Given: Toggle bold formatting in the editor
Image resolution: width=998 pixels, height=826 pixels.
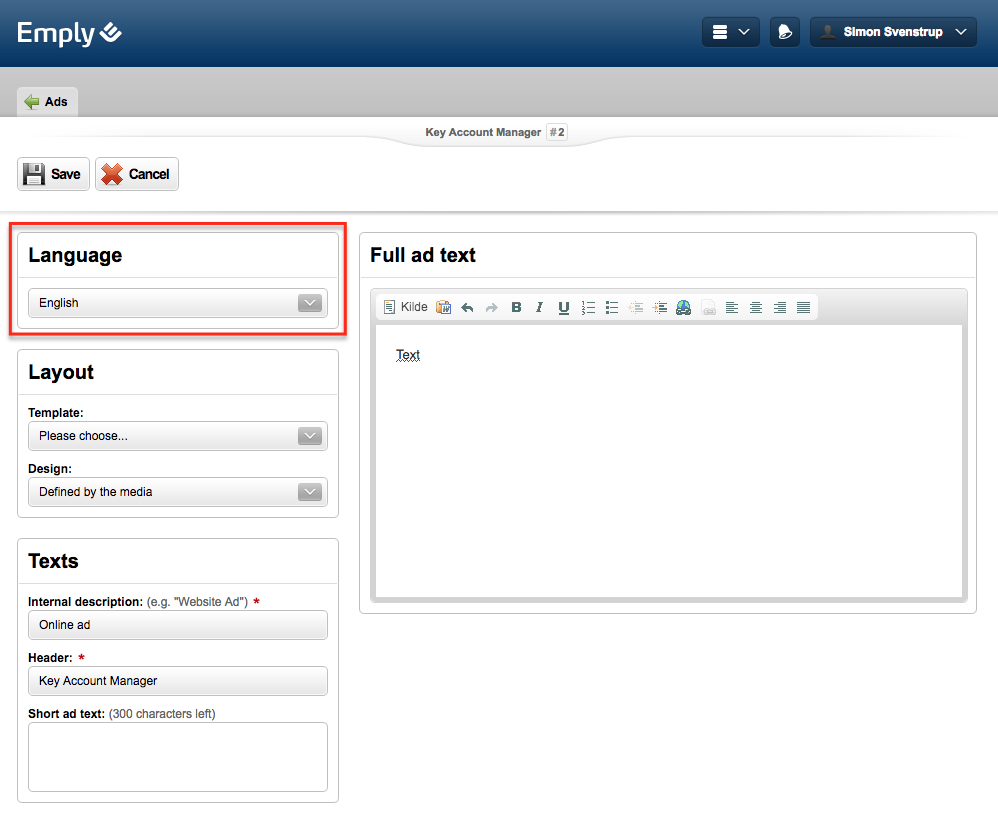Looking at the screenshot, I should click(x=516, y=307).
